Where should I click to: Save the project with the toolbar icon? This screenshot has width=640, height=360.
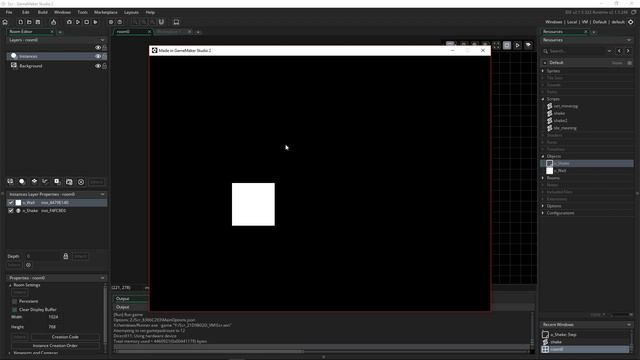(x=38, y=22)
